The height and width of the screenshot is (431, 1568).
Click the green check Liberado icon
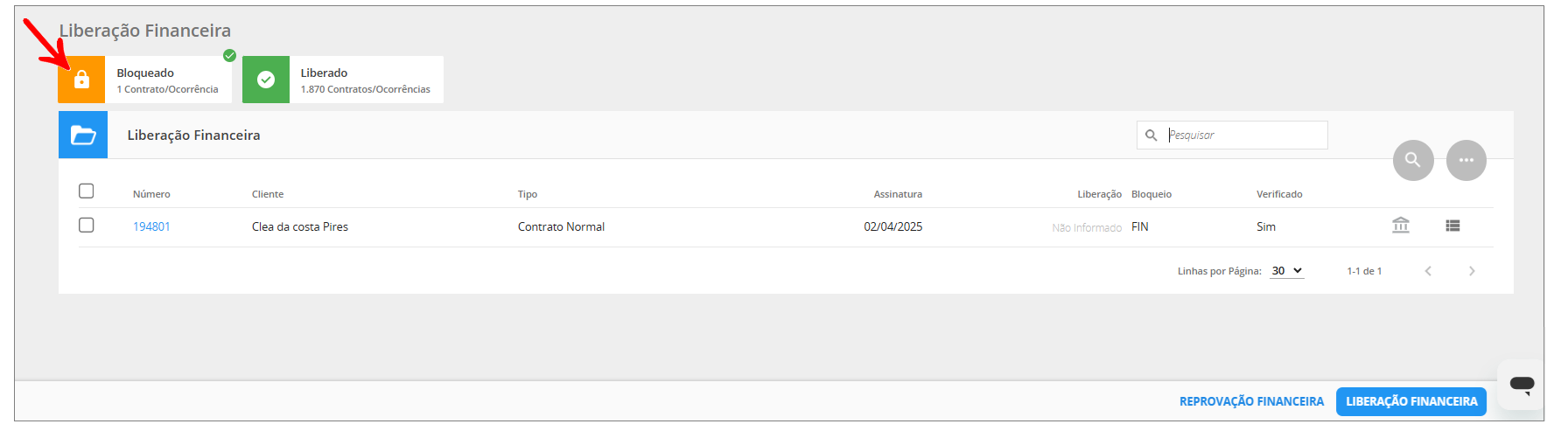click(x=266, y=80)
